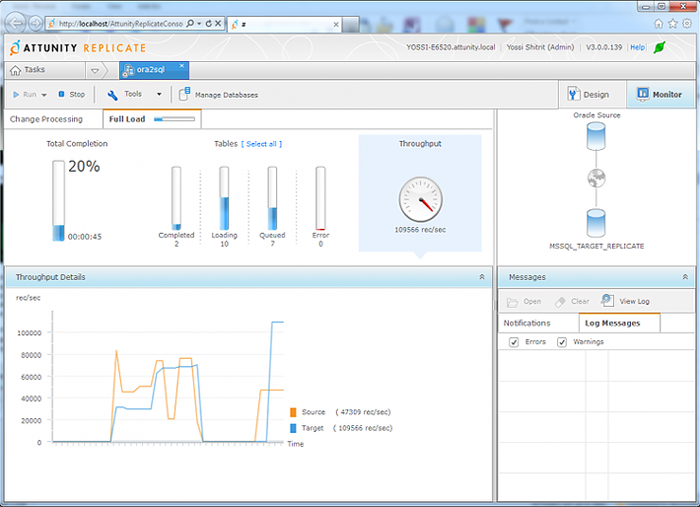
Task: Expand the Tasks dropdown arrow
Action: click(x=95, y=70)
